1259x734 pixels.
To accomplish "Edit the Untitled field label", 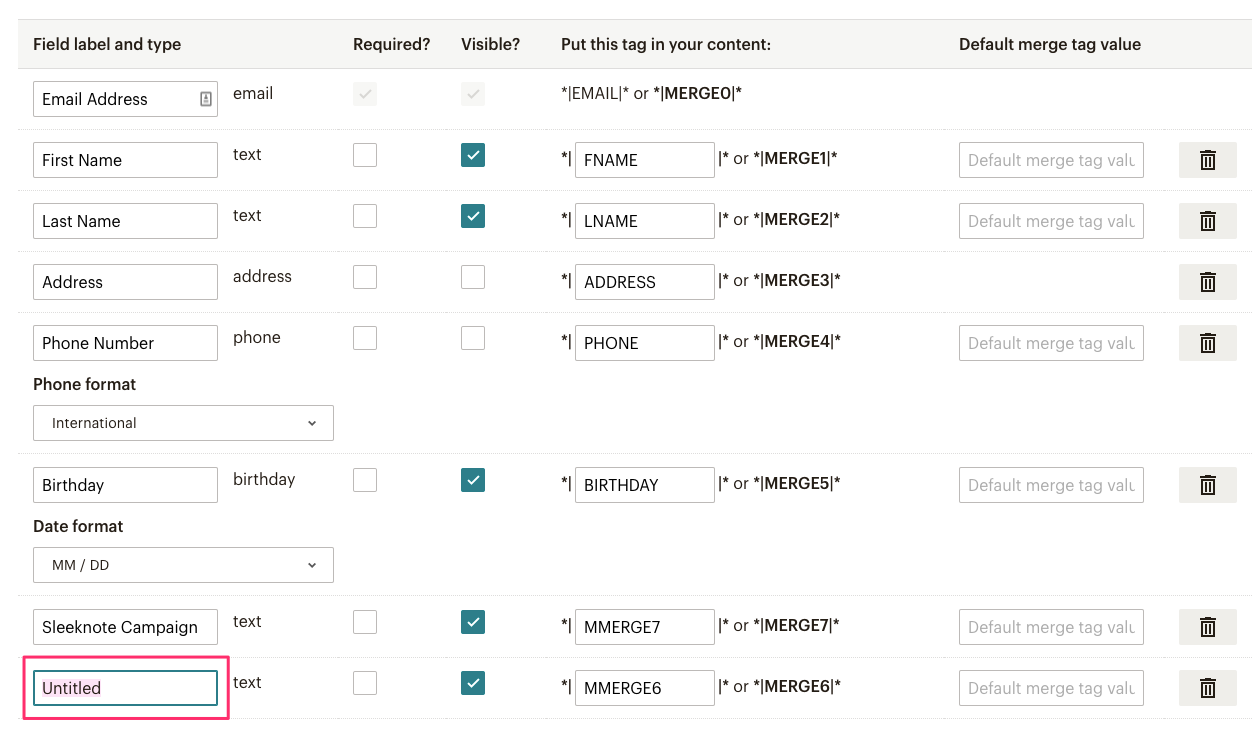I will (125, 688).
